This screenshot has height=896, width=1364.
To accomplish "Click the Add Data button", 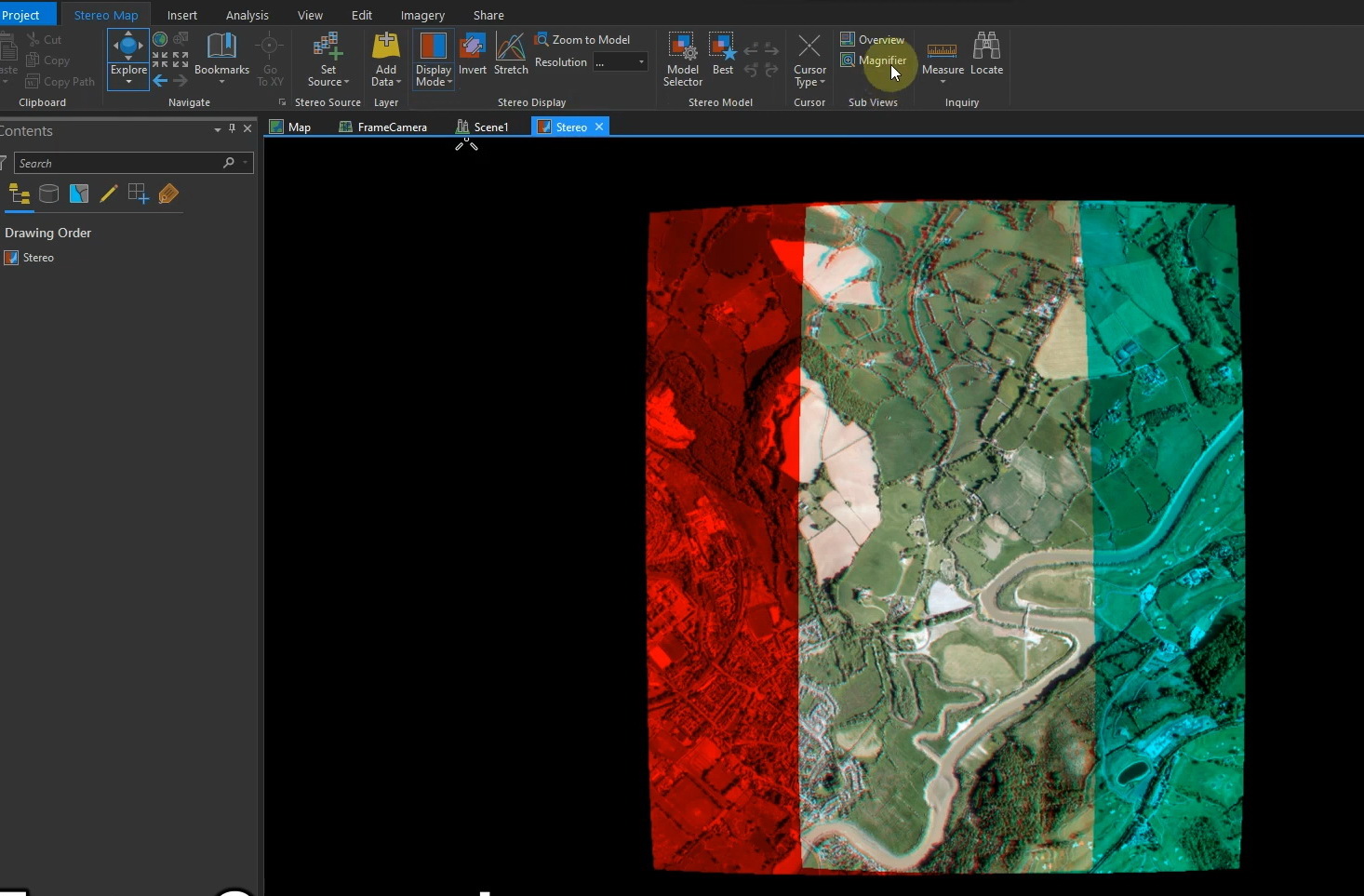I will (385, 58).
